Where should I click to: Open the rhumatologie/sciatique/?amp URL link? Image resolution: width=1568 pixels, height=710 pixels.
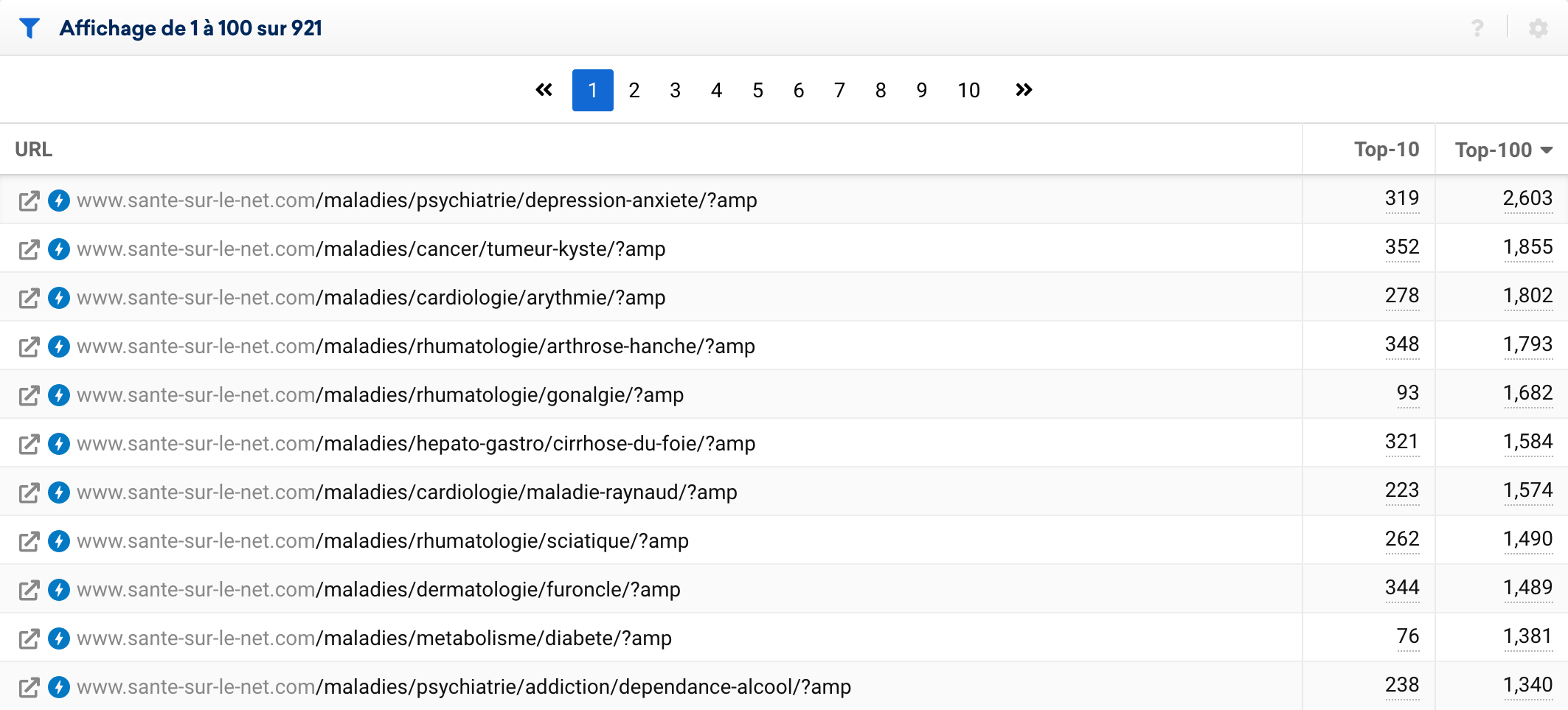(x=383, y=541)
